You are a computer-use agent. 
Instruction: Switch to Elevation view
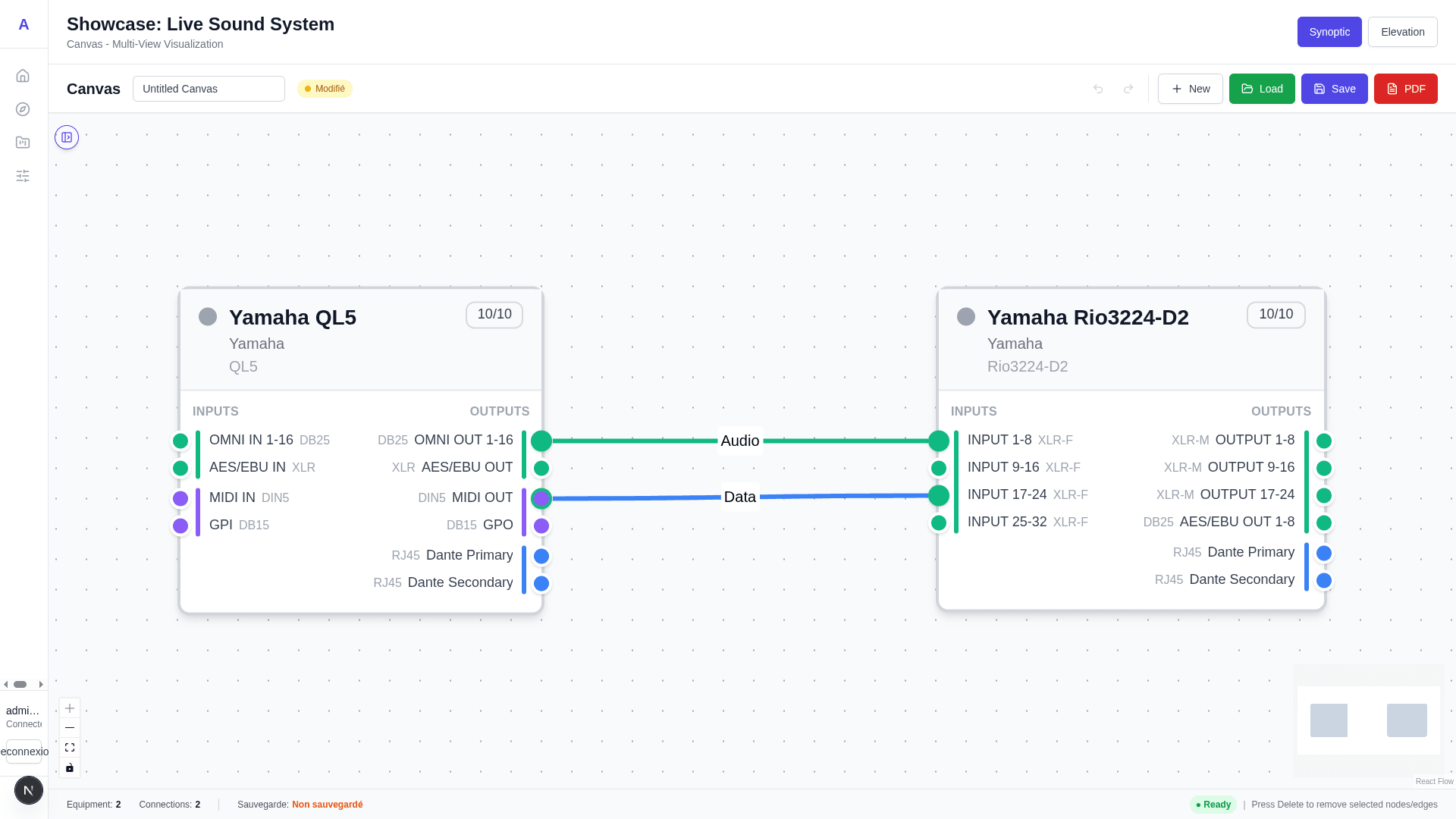(1402, 32)
